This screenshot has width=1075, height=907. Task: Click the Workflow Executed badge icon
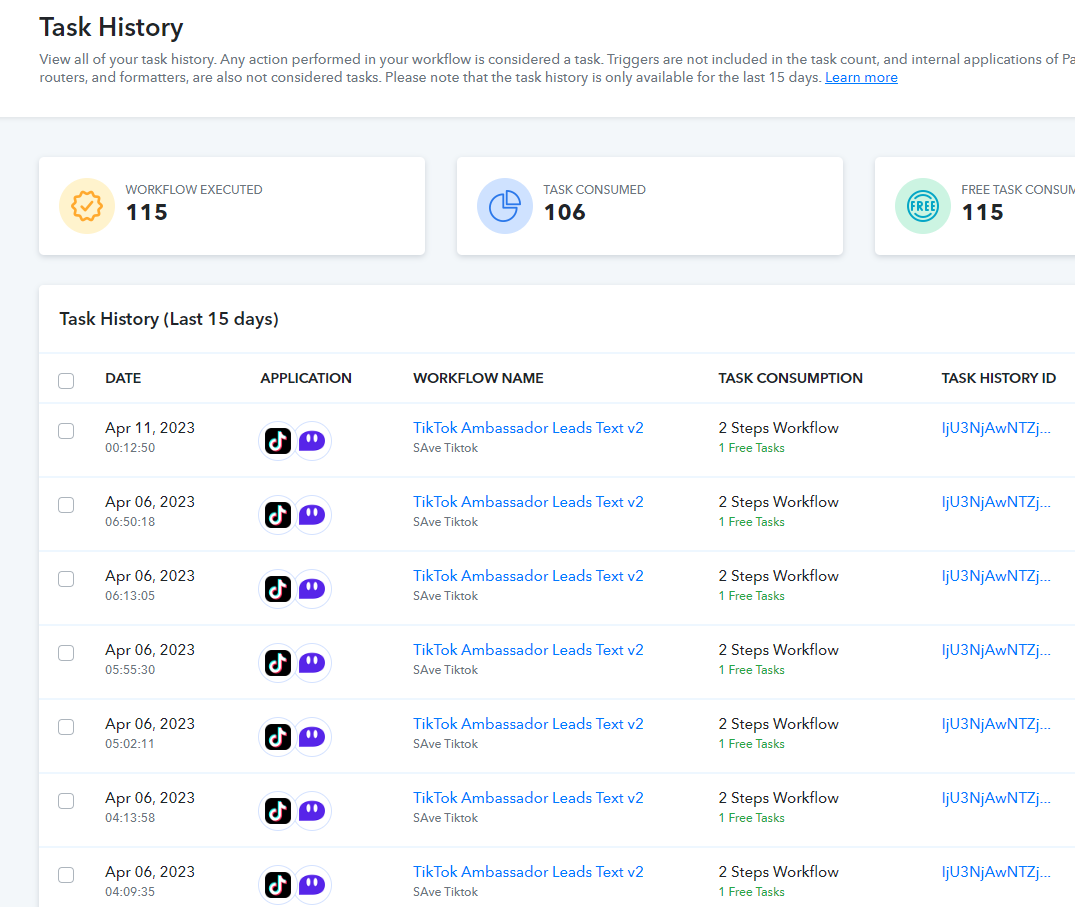click(86, 206)
